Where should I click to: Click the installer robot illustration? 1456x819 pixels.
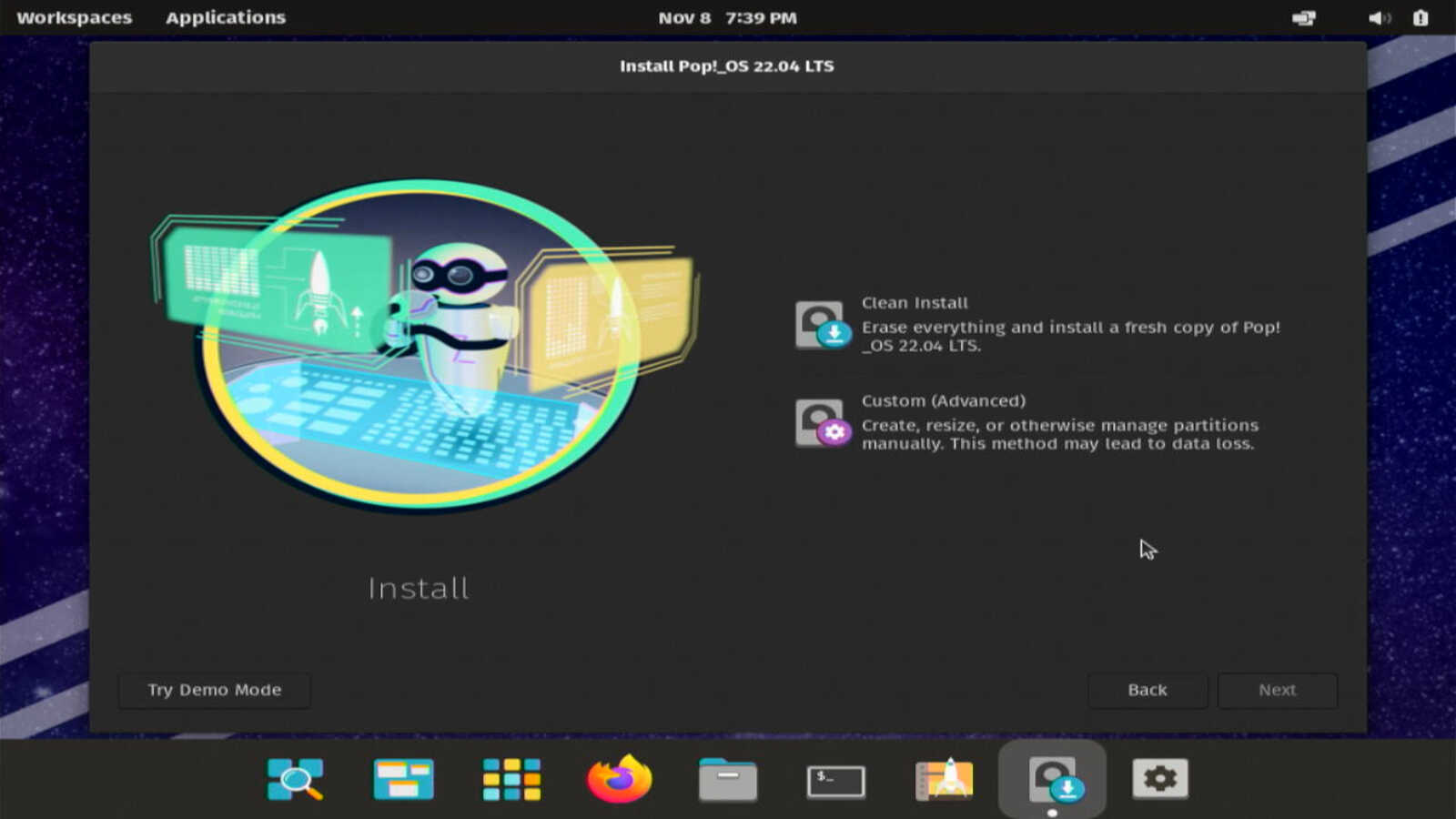click(424, 346)
